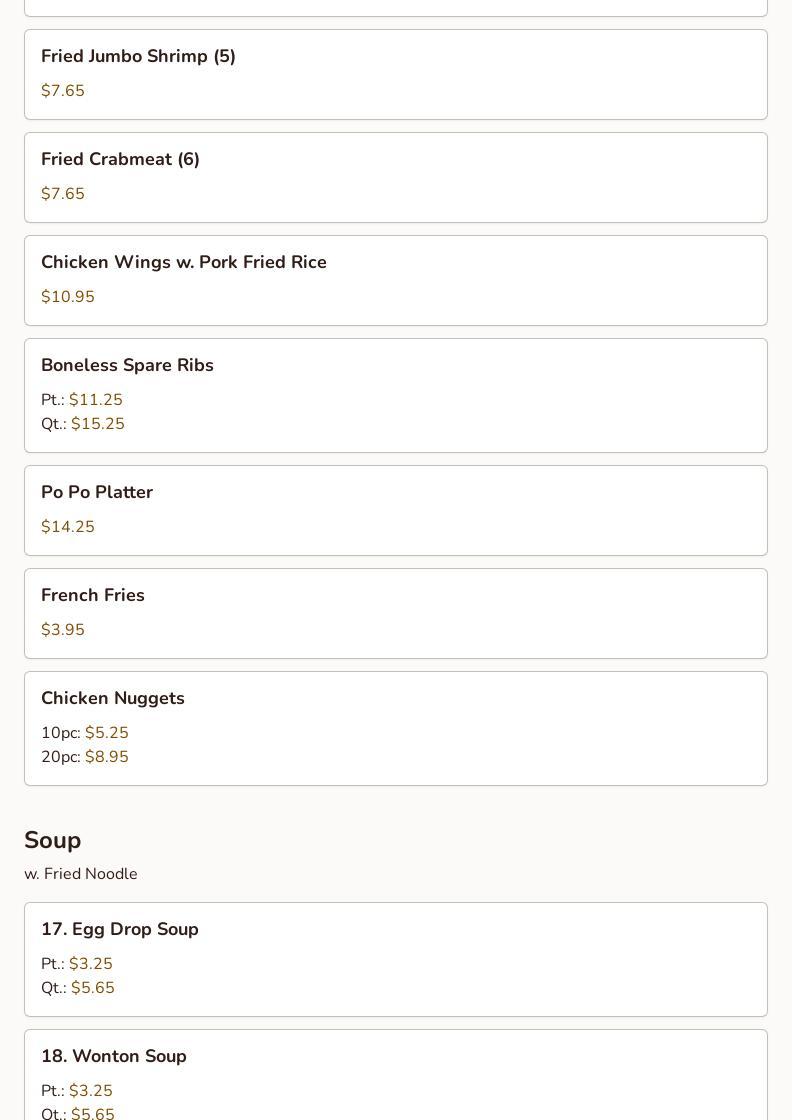The width and height of the screenshot is (792, 1120).
Task: Click the Chicken Wings w. Pork Fried Rice title
Action: pyautogui.click(x=184, y=263)
